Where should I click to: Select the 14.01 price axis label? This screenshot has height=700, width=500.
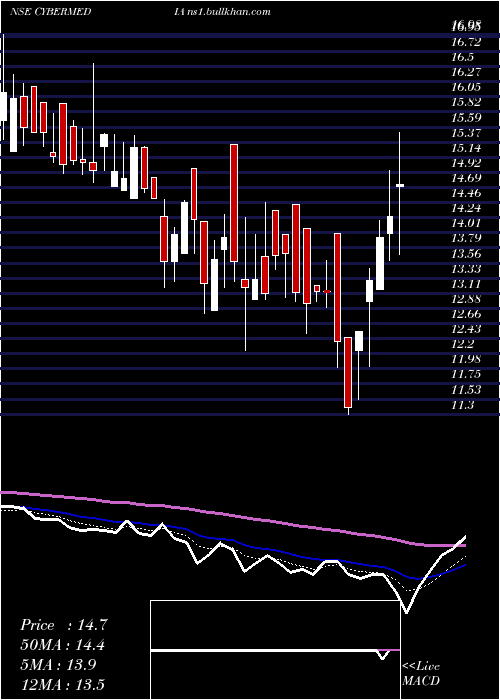coord(466,223)
